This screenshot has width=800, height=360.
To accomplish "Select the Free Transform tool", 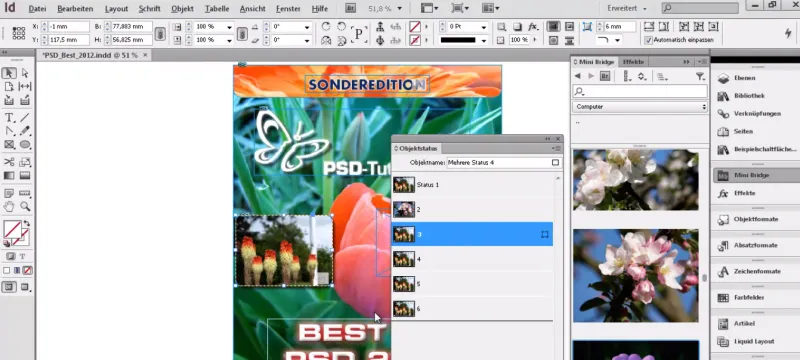I will [25, 162].
